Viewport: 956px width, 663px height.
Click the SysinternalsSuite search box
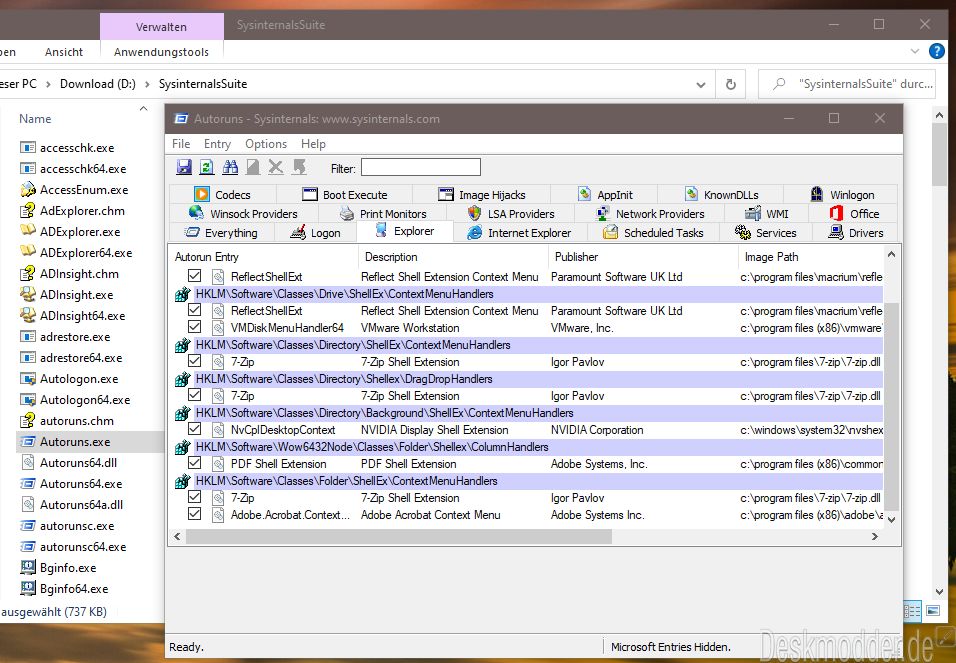tap(849, 84)
